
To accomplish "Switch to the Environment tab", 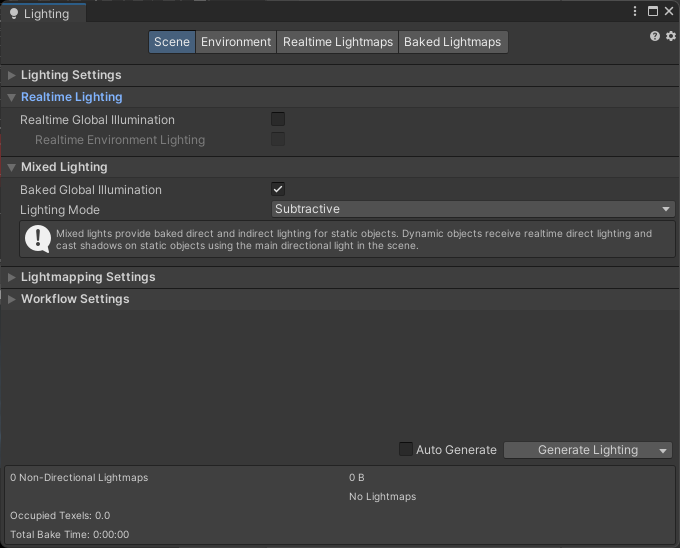I will click(236, 42).
